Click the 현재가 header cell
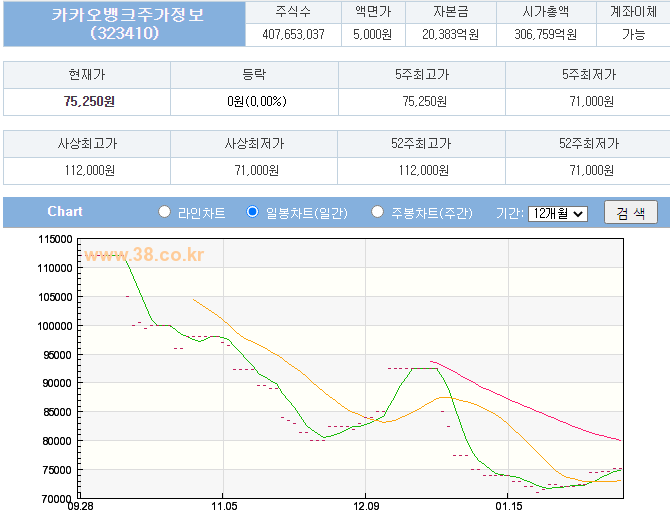This screenshot has width=670, height=523. (87, 75)
